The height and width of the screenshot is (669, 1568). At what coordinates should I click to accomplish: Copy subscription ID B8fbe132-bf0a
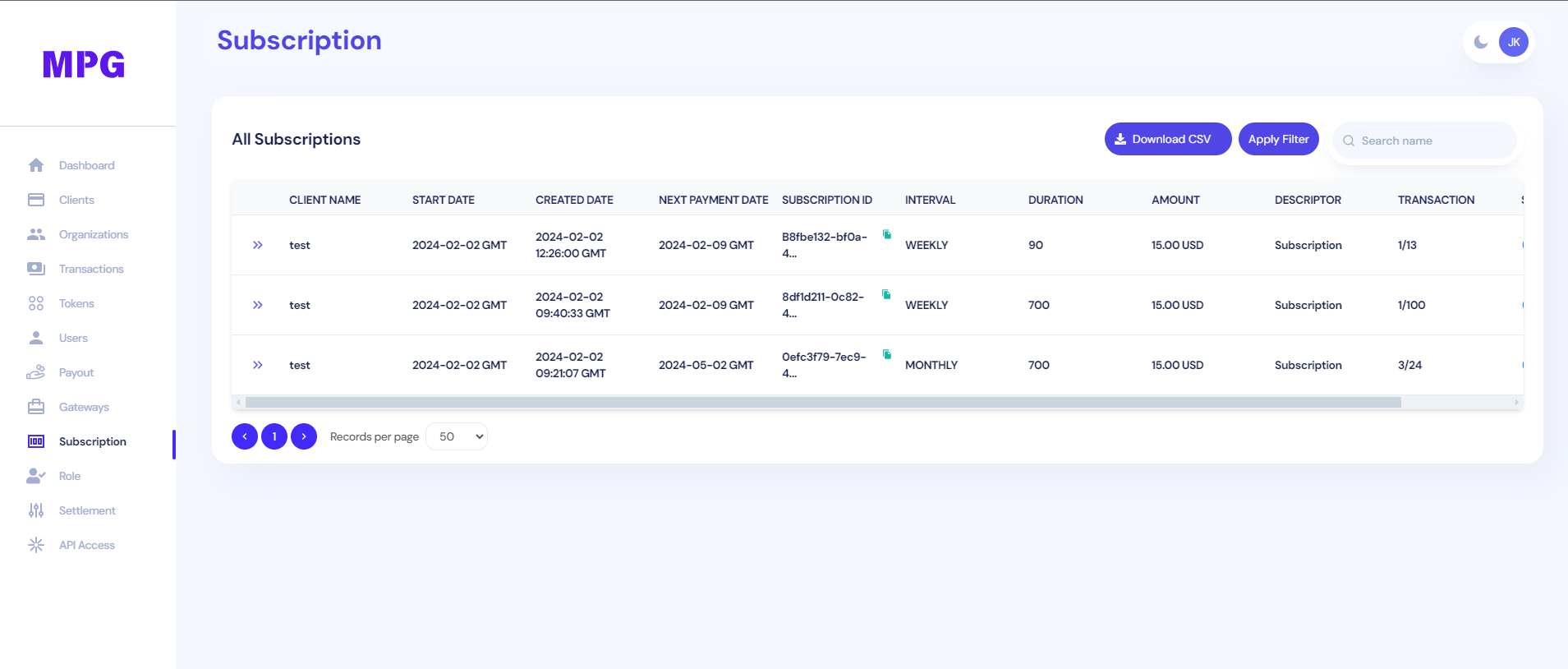pos(887,235)
